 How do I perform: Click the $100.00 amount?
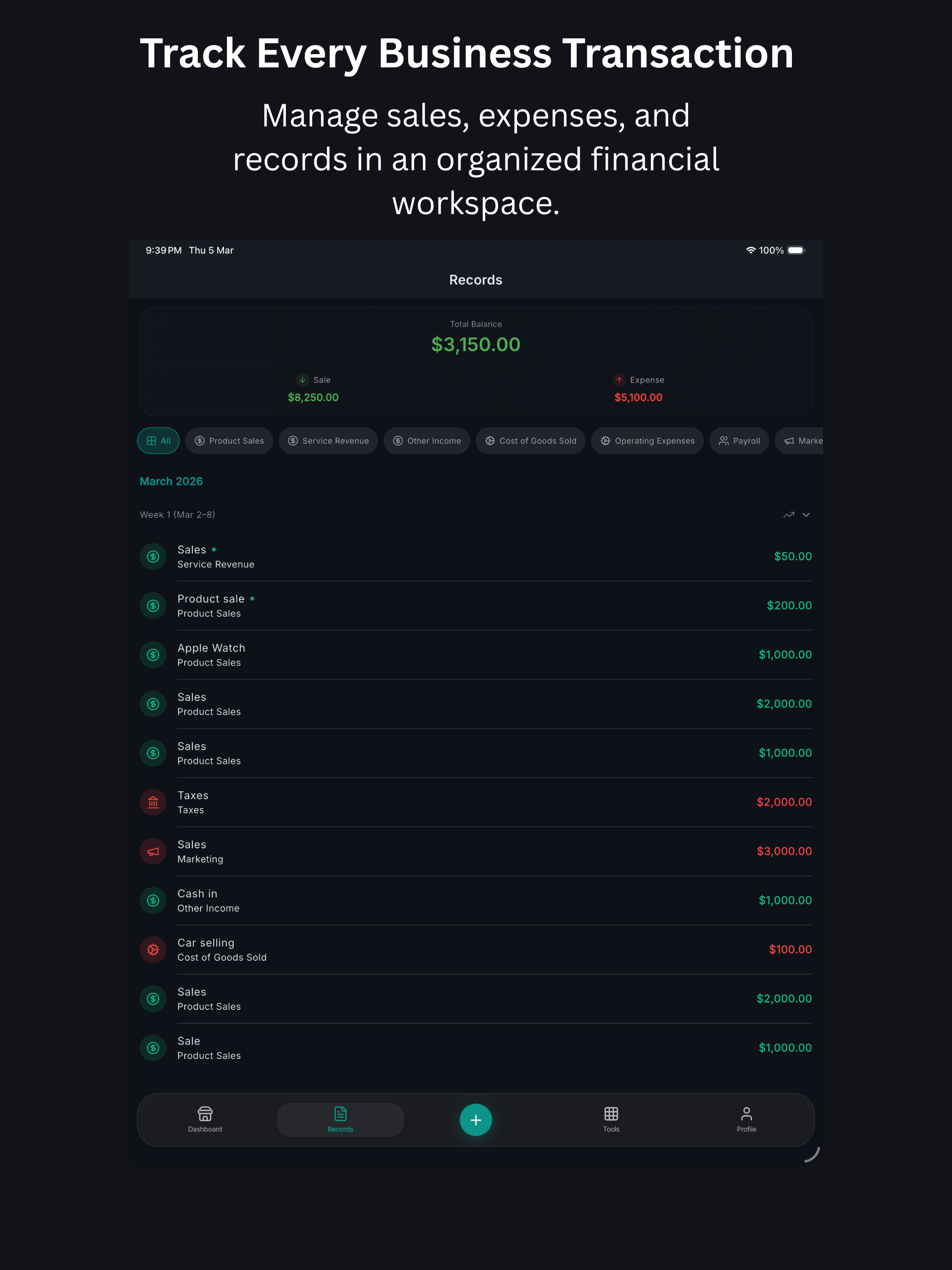coord(790,950)
